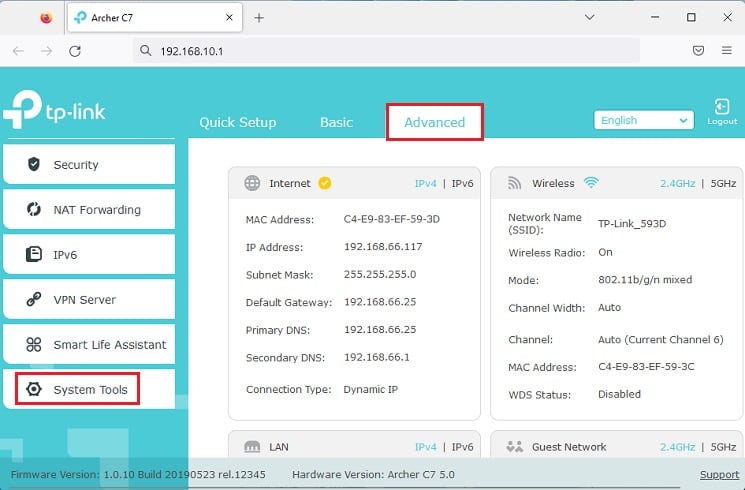The width and height of the screenshot is (745, 490).
Task: Click the VPN Server link icon
Action: [34, 299]
